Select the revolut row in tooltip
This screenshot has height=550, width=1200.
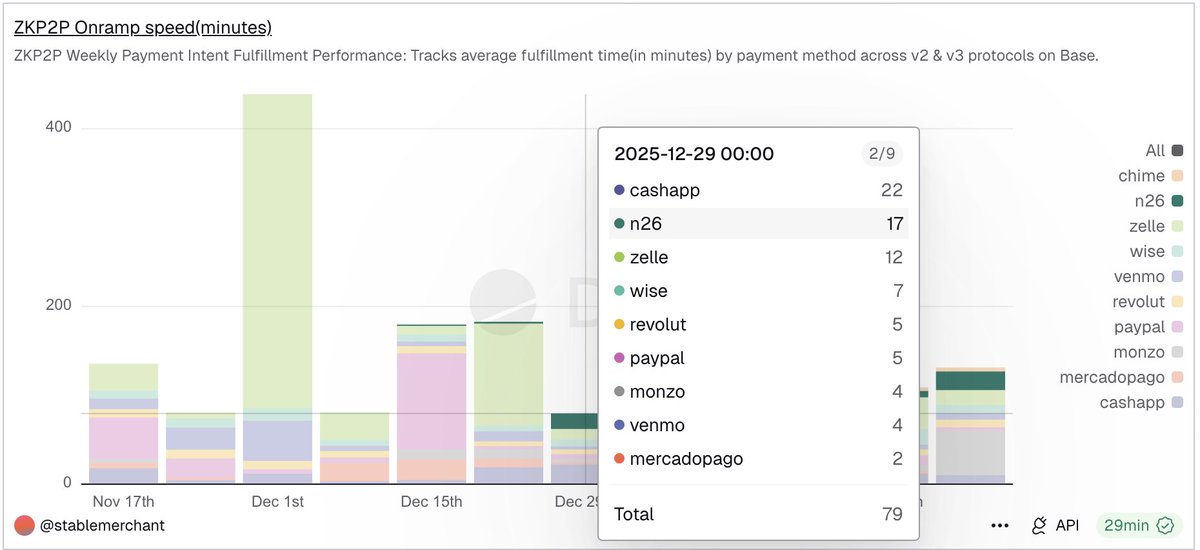click(758, 324)
